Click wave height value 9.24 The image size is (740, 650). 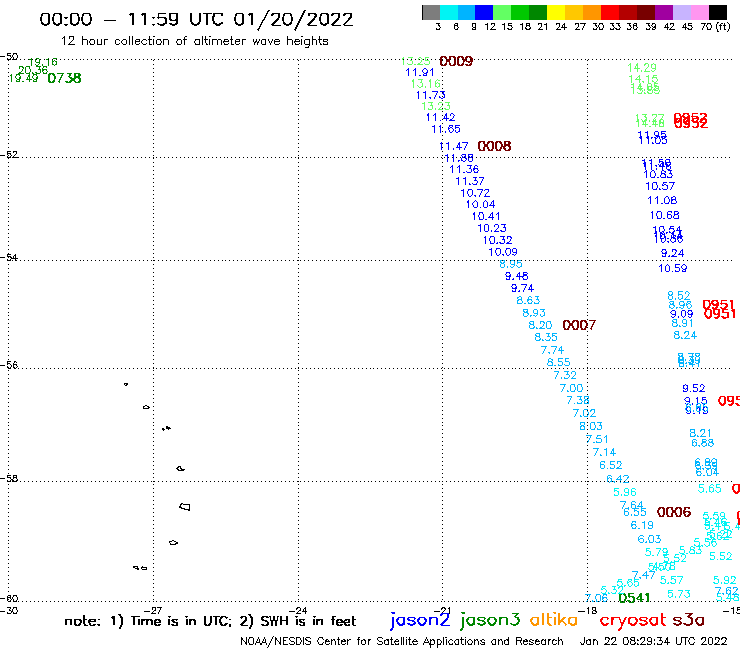[672, 253]
